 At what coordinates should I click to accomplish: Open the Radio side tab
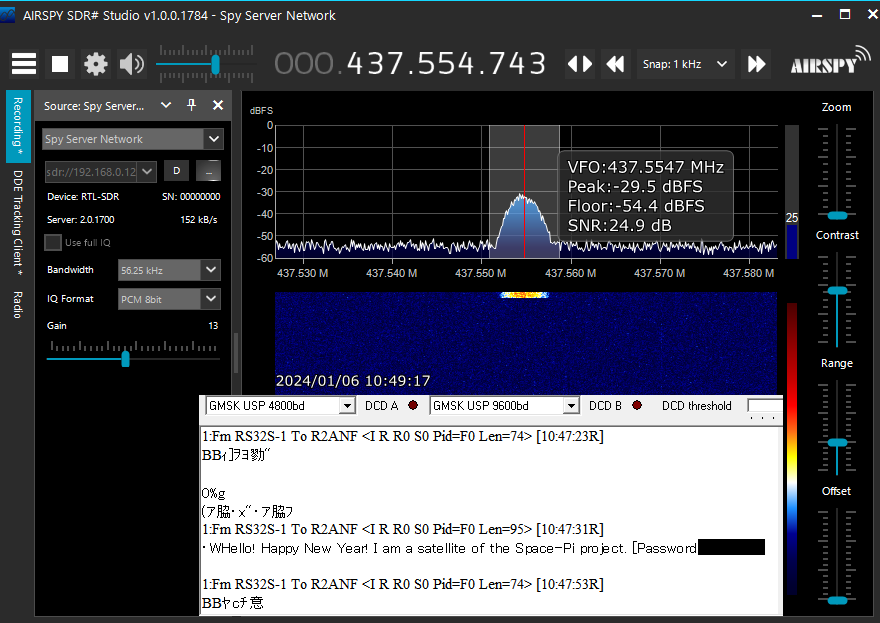click(x=18, y=305)
